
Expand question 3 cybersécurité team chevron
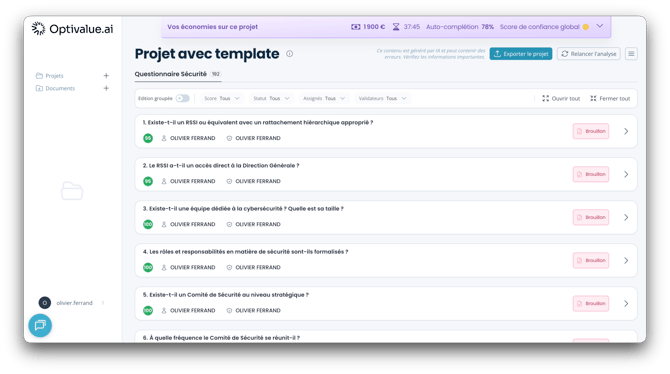[x=626, y=218]
